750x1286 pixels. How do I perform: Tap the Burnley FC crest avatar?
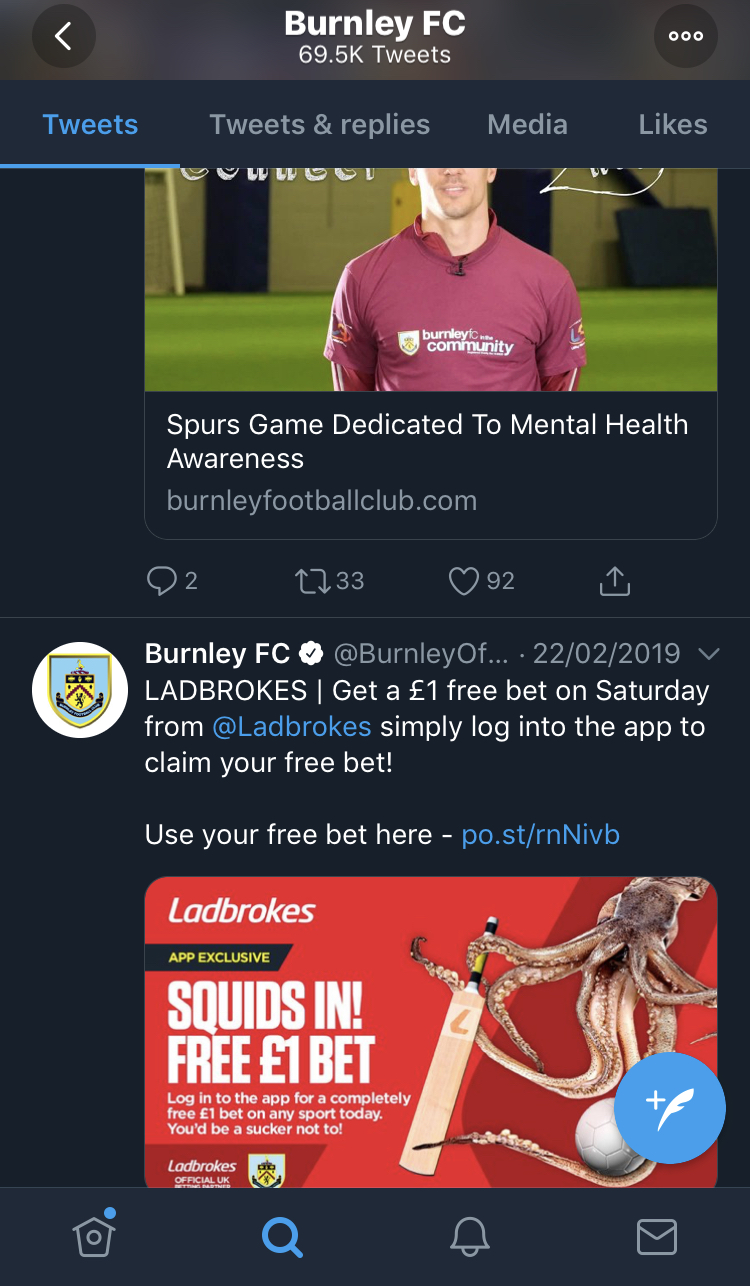80,690
